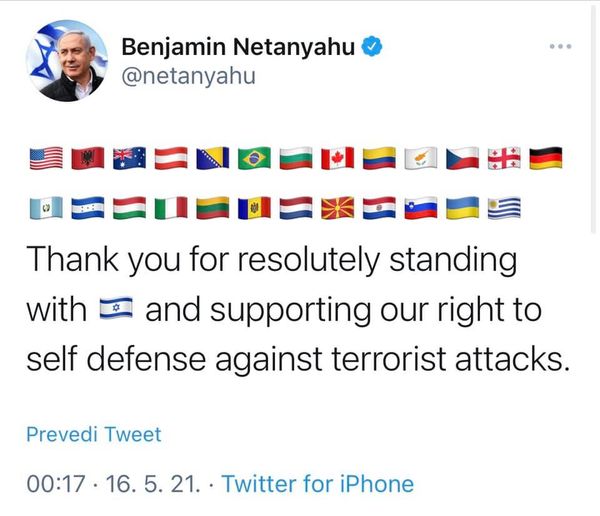Click the Ukraine blue-yellow flag emoji
The width and height of the screenshot is (600, 516).
pos(462,208)
